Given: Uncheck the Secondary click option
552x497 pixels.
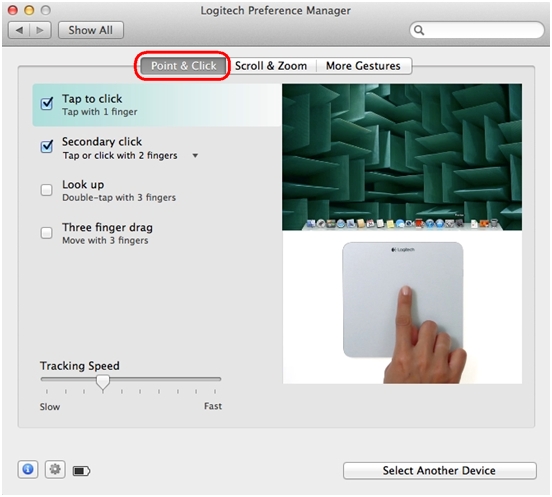Looking at the screenshot, I should click(x=47, y=146).
